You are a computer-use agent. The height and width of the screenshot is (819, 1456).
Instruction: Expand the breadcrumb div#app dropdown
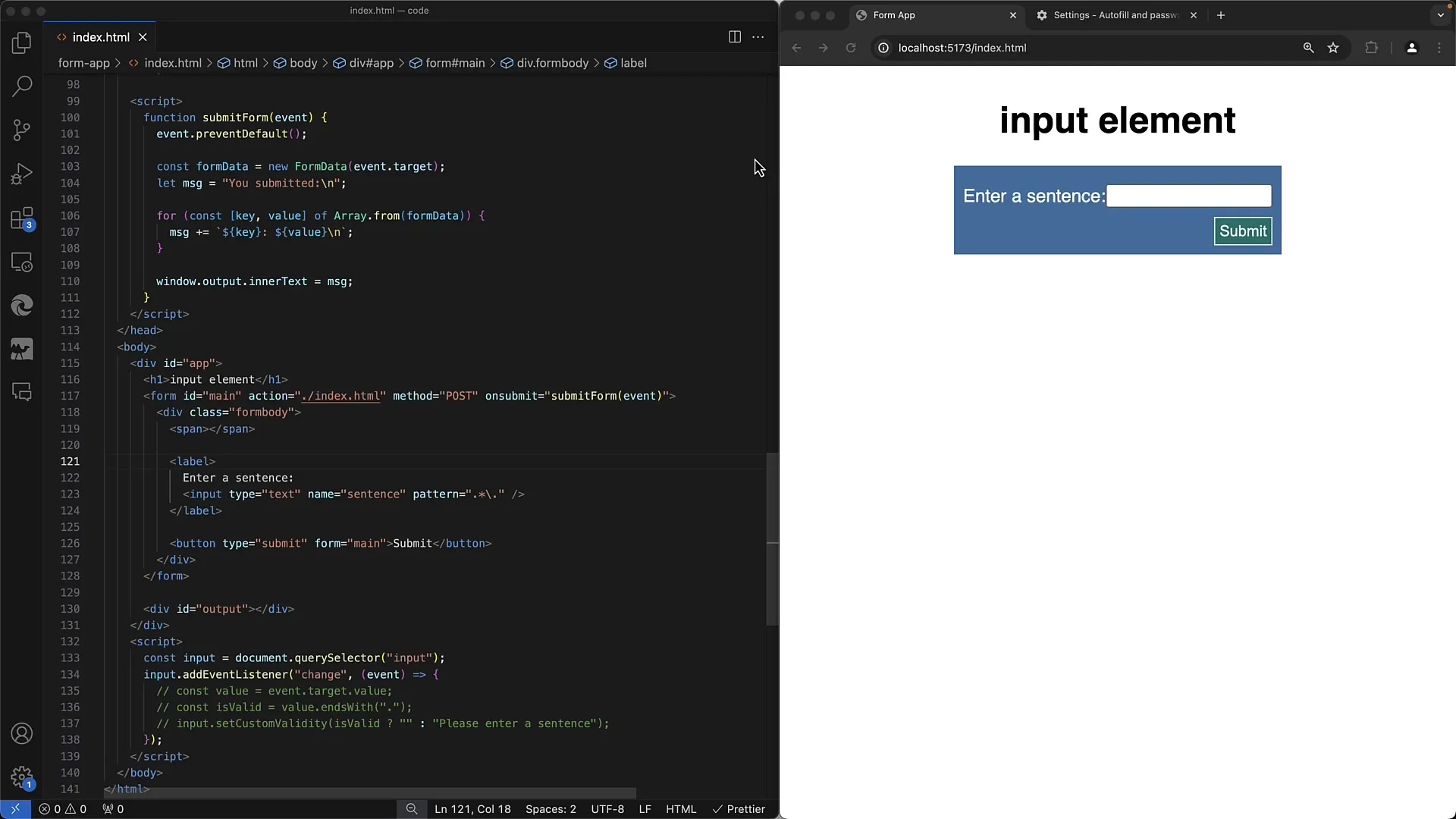pos(371,63)
